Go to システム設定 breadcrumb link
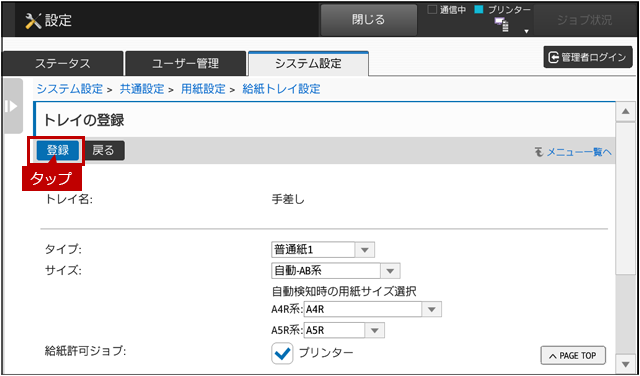This screenshot has width=640, height=376. [x=69, y=89]
